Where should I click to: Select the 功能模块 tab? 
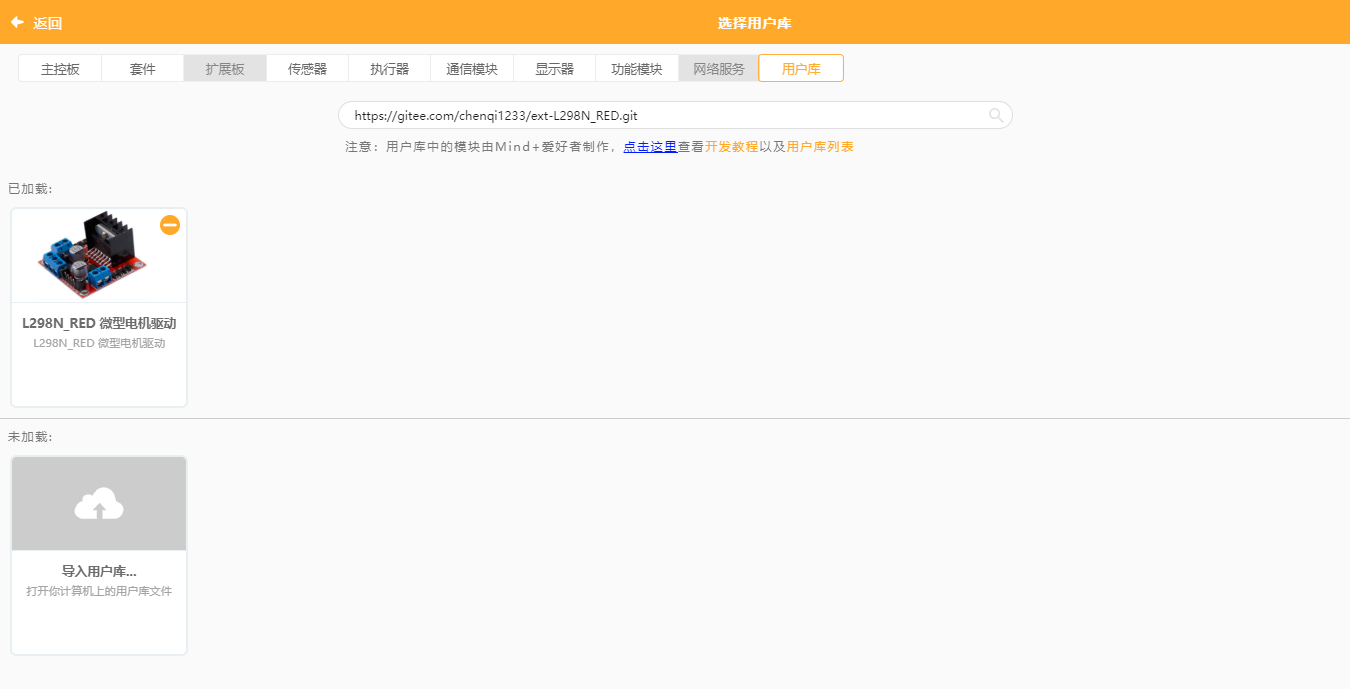(637, 69)
